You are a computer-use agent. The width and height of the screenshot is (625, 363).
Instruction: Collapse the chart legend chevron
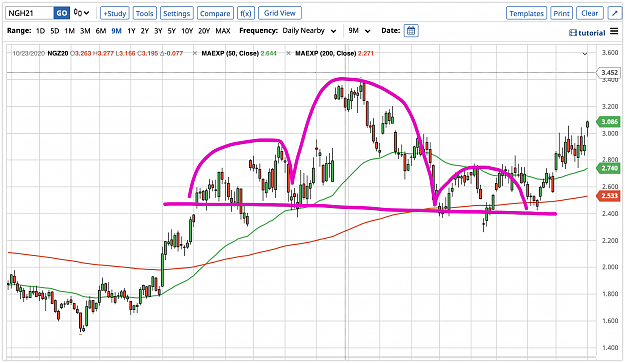[x=585, y=53]
